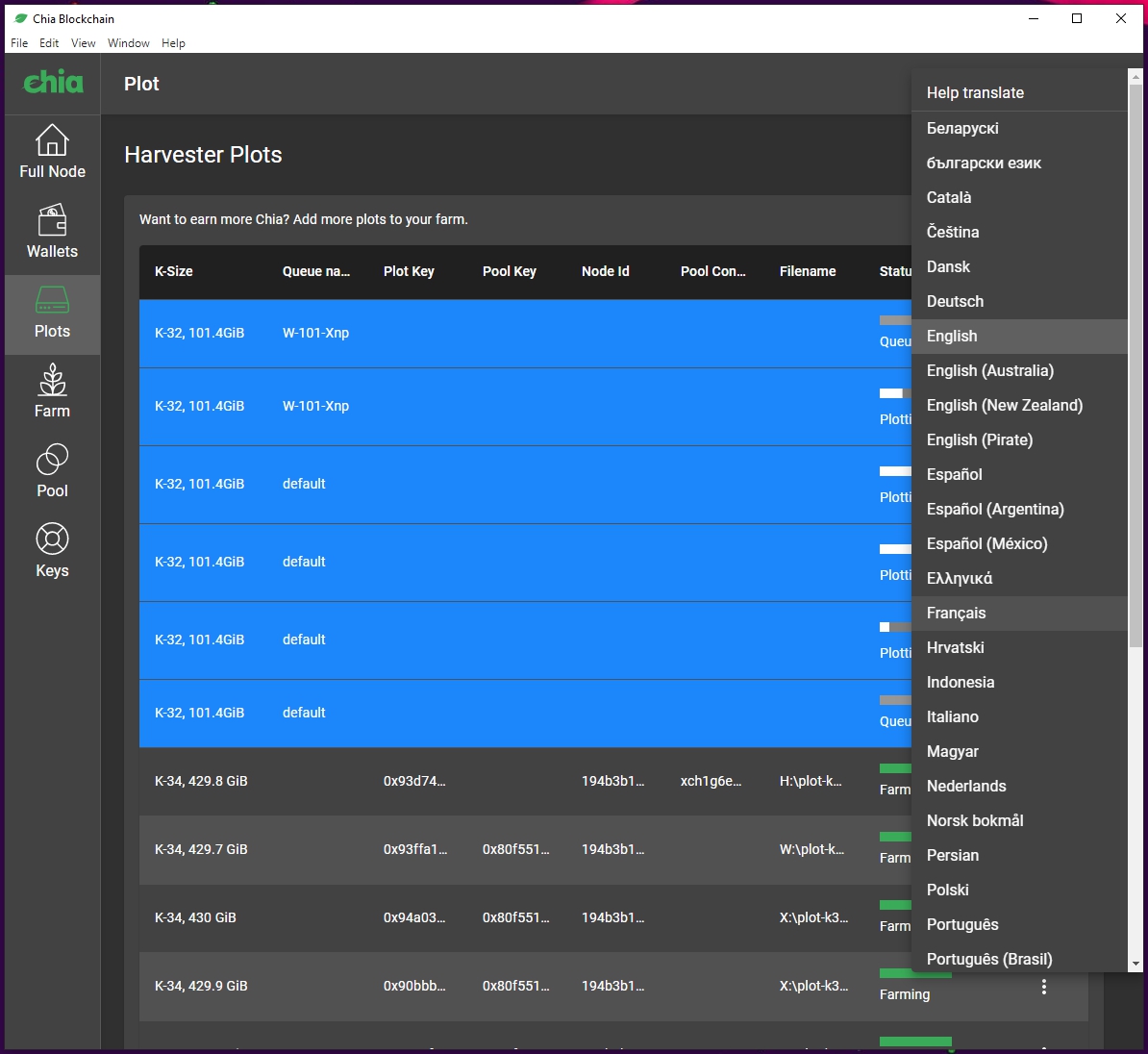Open the Window menu
Screen dimensions: 1148x1054
click(x=128, y=43)
